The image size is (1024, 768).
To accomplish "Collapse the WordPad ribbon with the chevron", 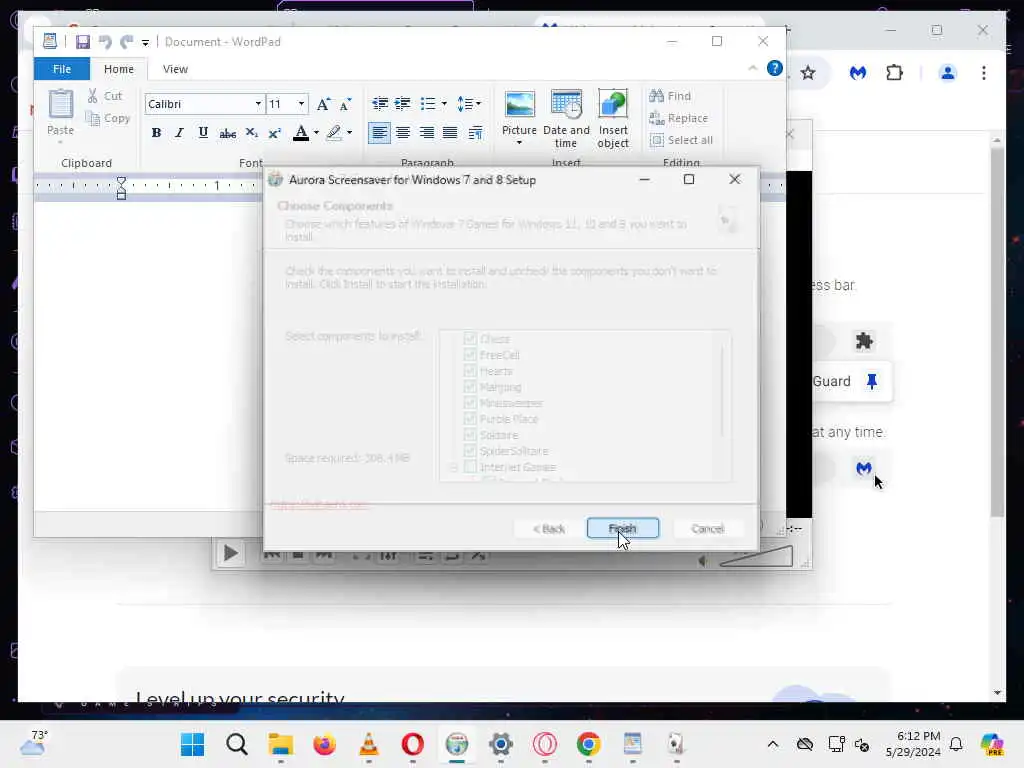I will [752, 68].
